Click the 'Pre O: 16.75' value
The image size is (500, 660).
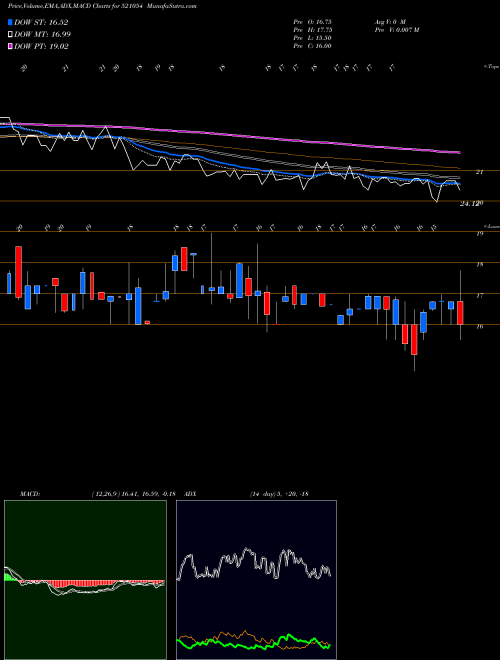click(313, 21)
